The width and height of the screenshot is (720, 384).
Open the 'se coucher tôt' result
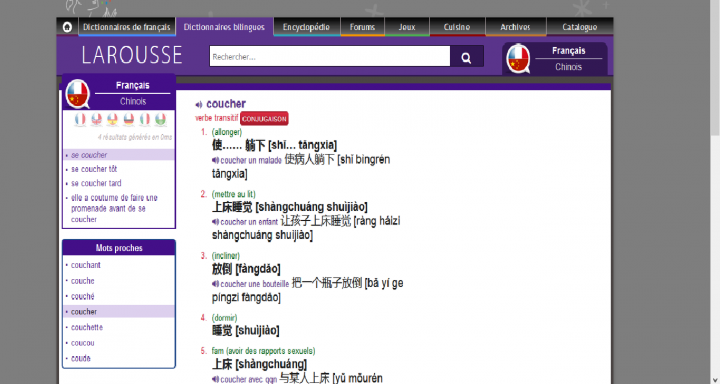click(94, 169)
